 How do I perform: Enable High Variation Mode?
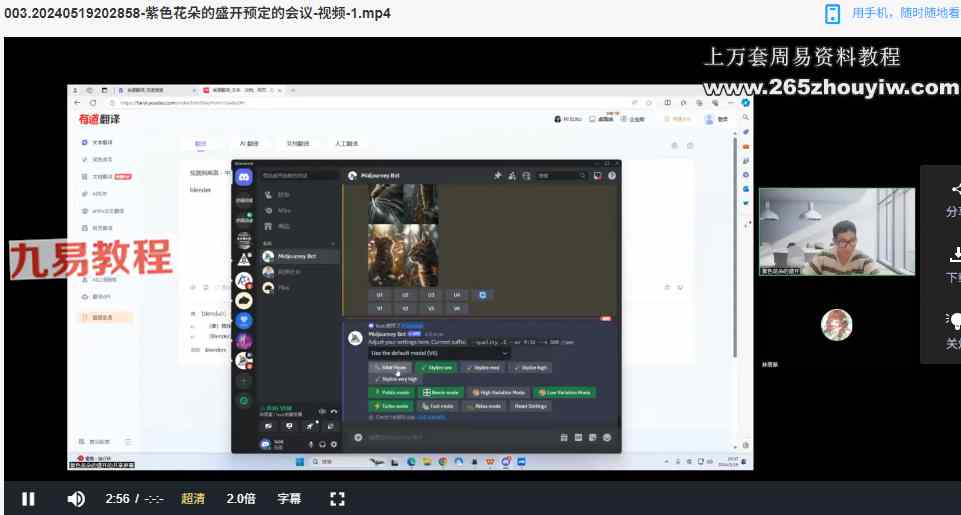[497, 393]
